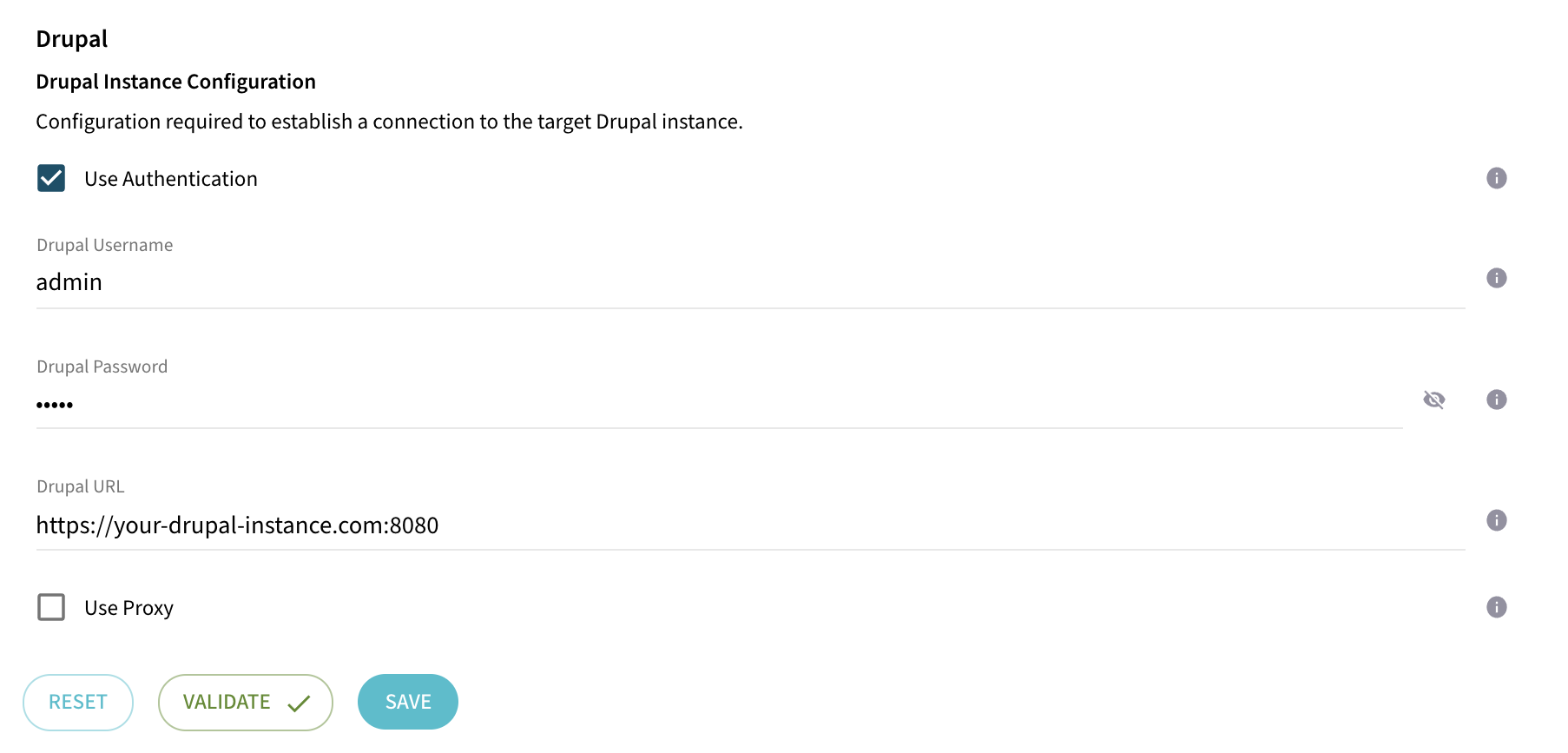
Task: Run VALIDATE on the Drupal connection
Action: click(245, 701)
